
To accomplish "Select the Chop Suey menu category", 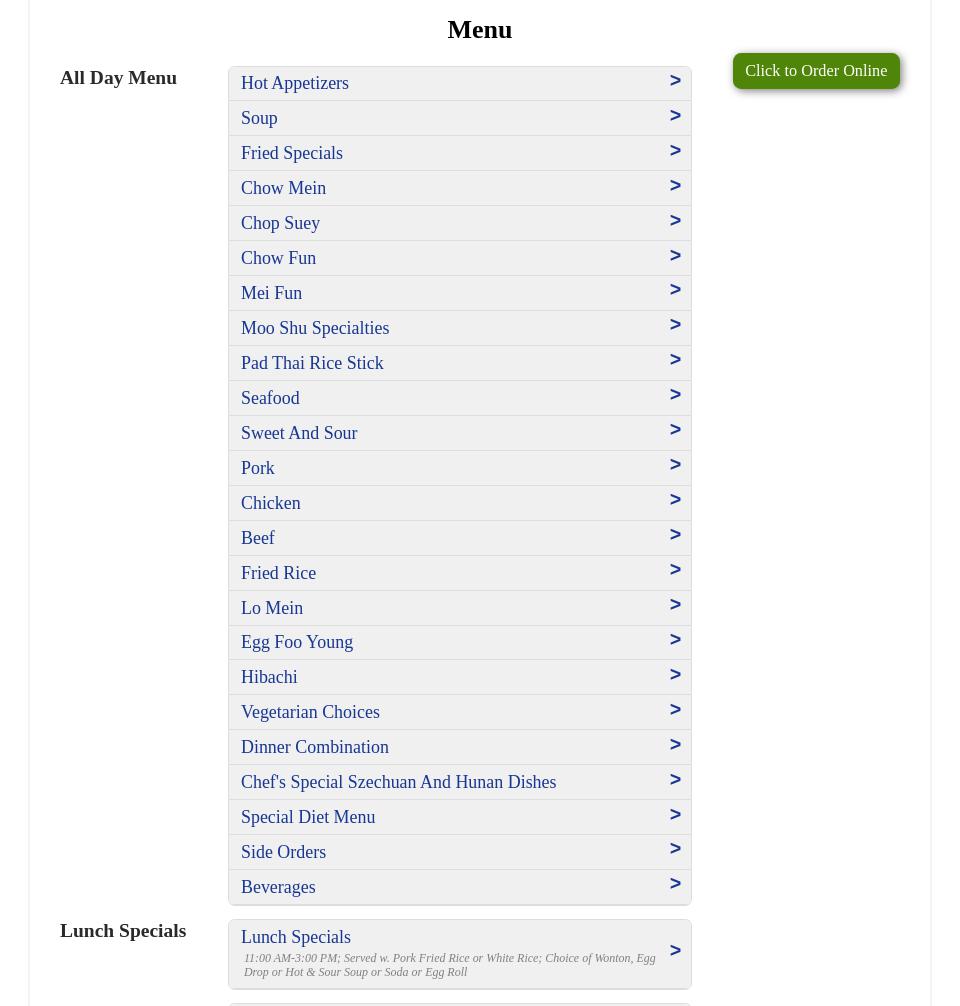I will pos(280,223).
